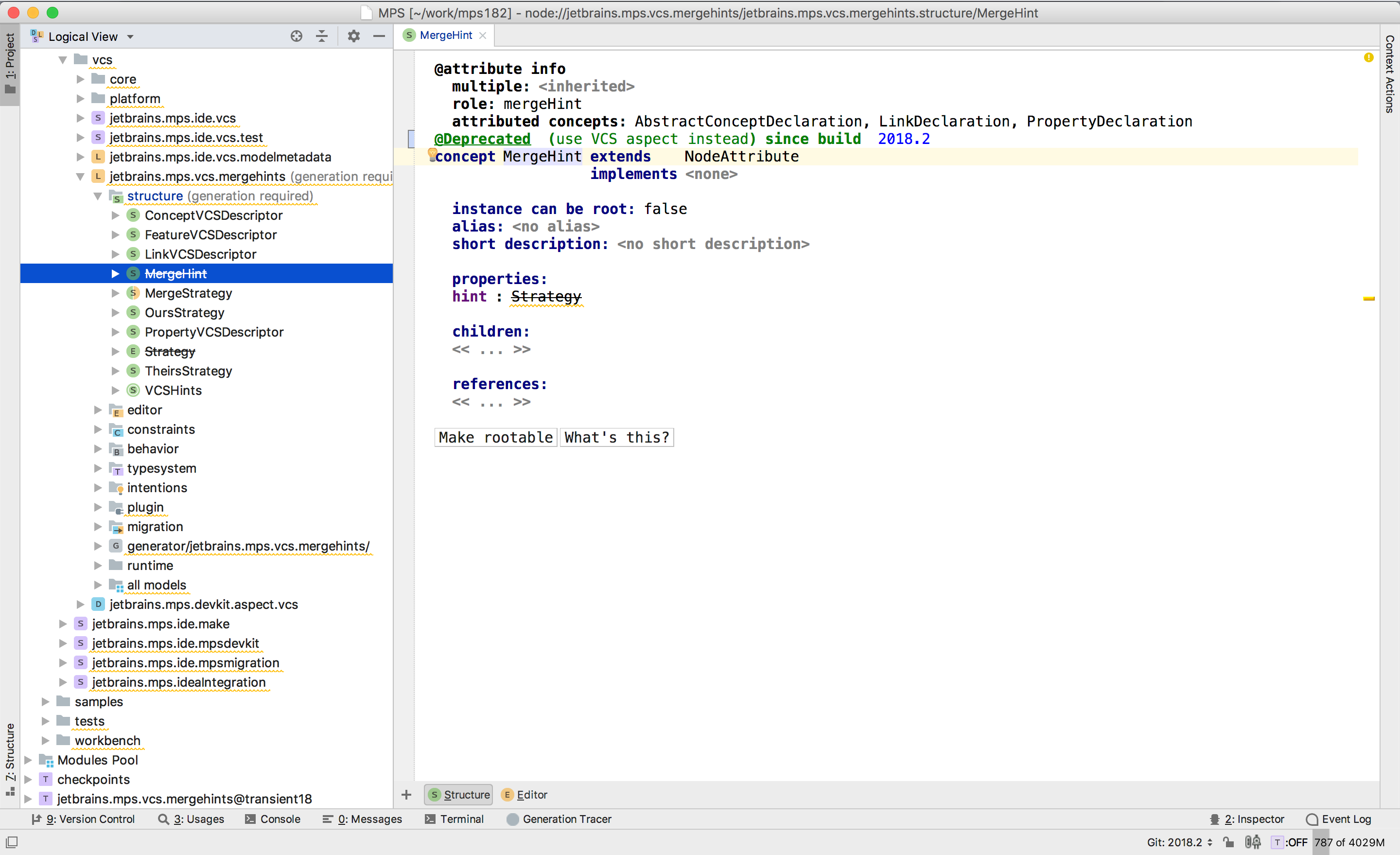Switch to the Structure aspect tab
1400x855 pixels.
tap(459, 795)
